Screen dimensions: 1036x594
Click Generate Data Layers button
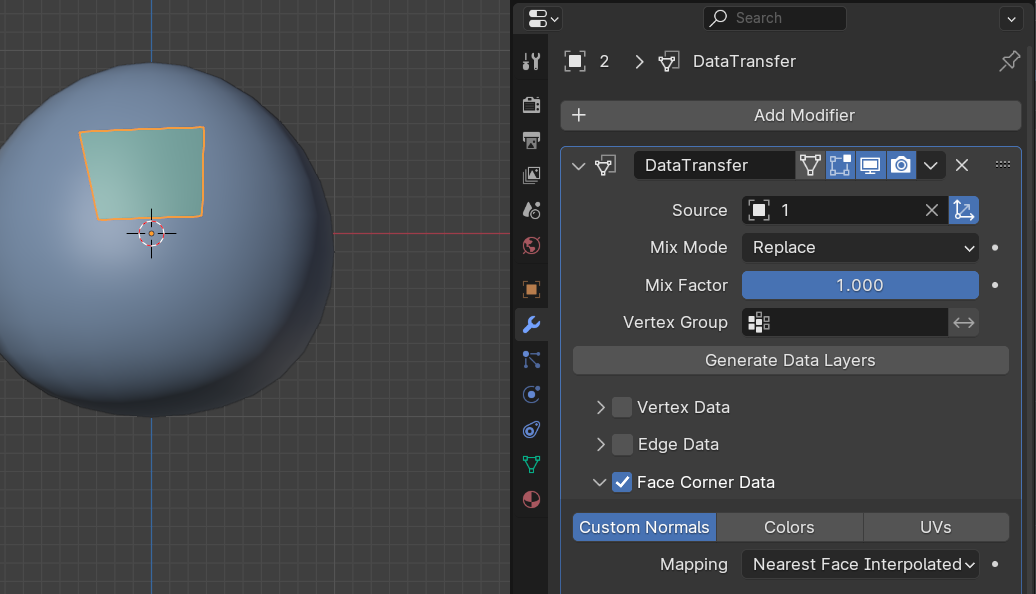(791, 360)
